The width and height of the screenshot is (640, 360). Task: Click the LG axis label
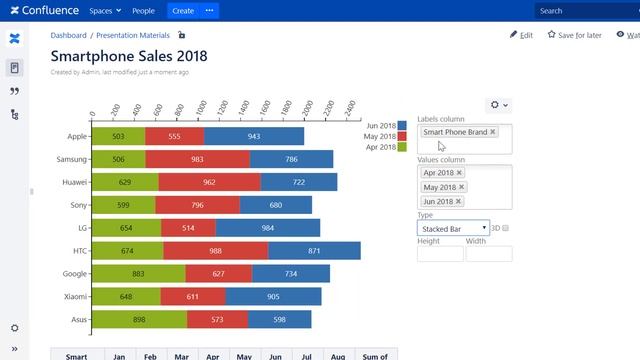click(82, 228)
